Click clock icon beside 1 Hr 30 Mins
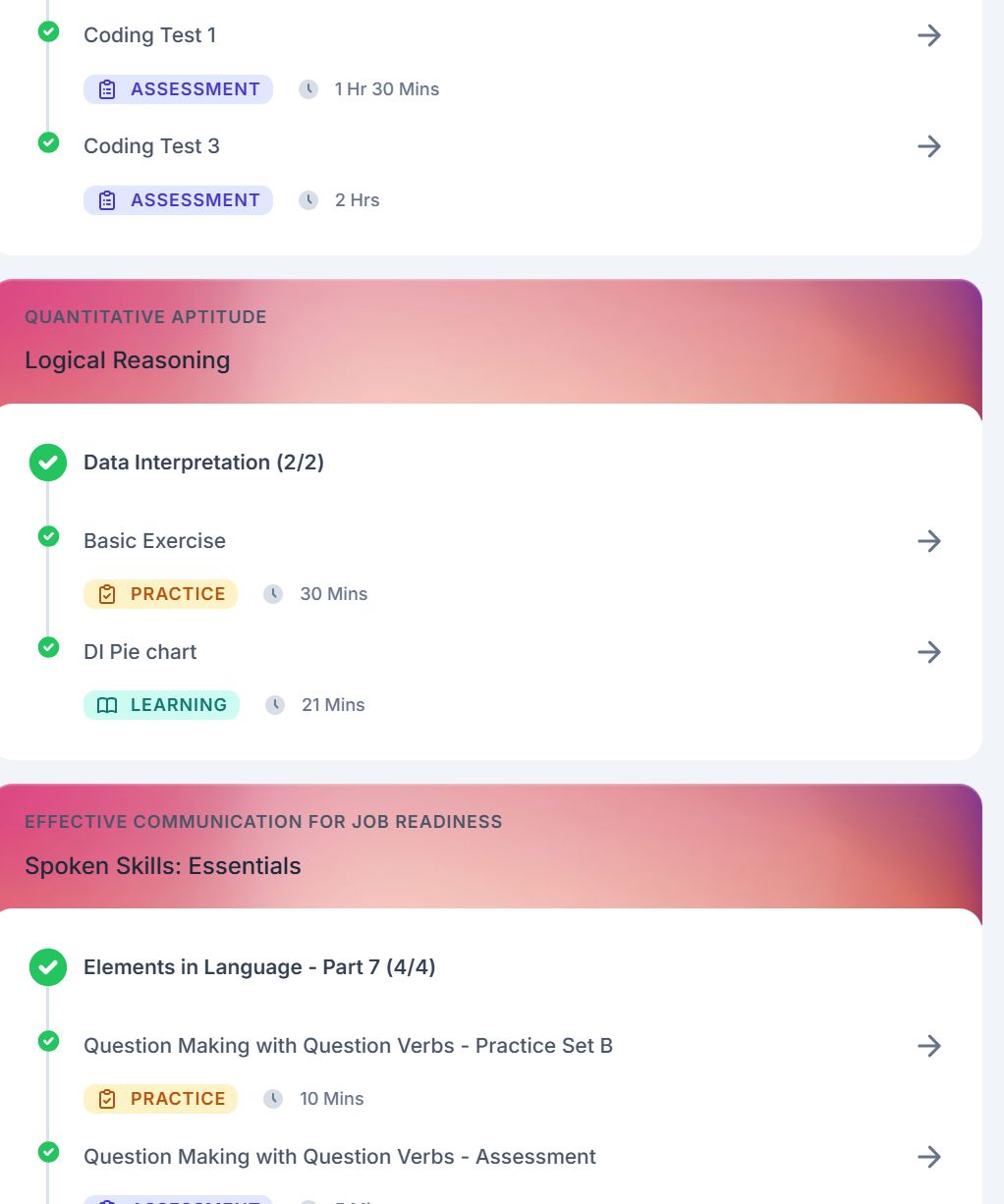The width and height of the screenshot is (1004, 1204). click(x=308, y=89)
